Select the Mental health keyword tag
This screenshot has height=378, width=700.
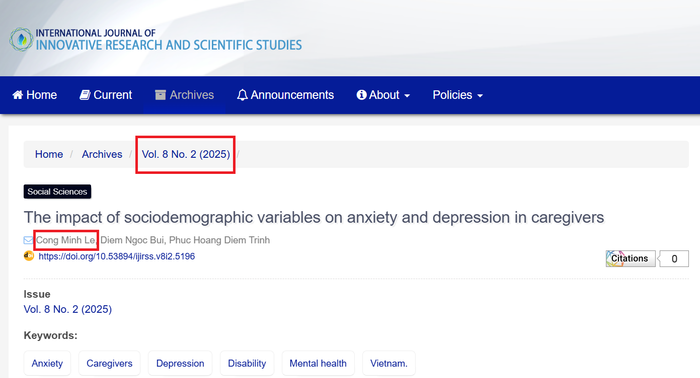click(x=318, y=363)
